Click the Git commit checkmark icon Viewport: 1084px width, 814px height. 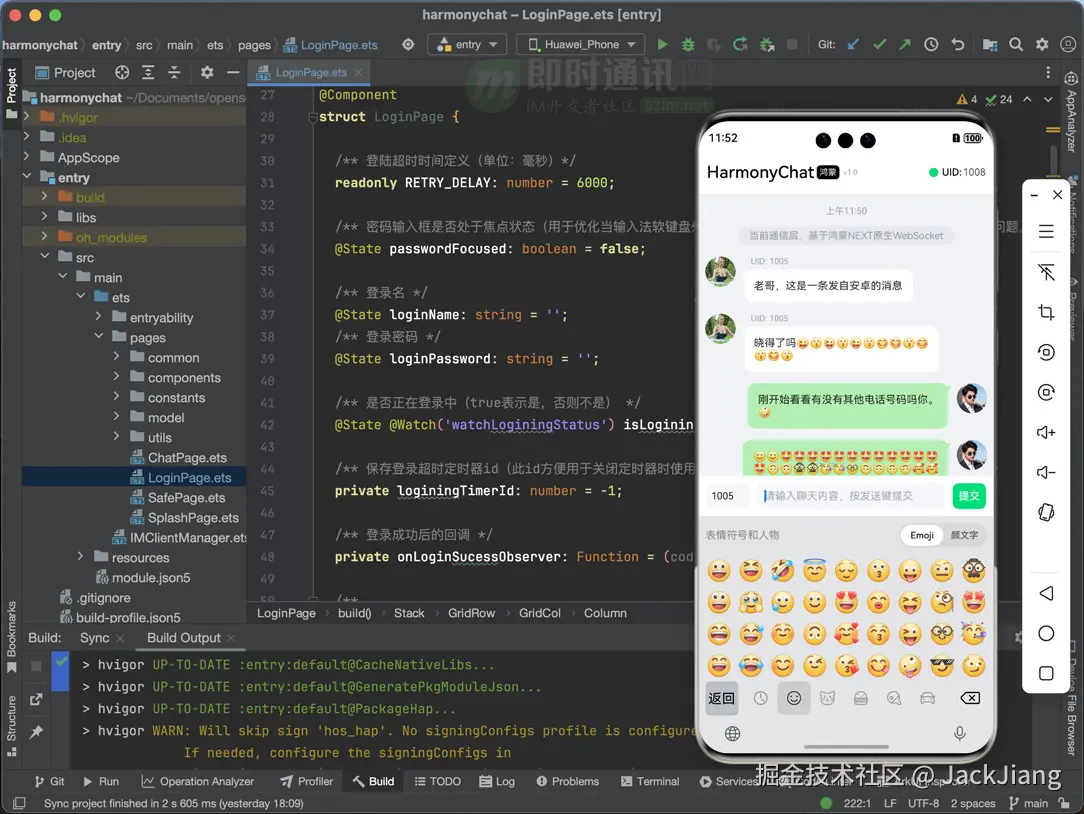click(x=879, y=45)
